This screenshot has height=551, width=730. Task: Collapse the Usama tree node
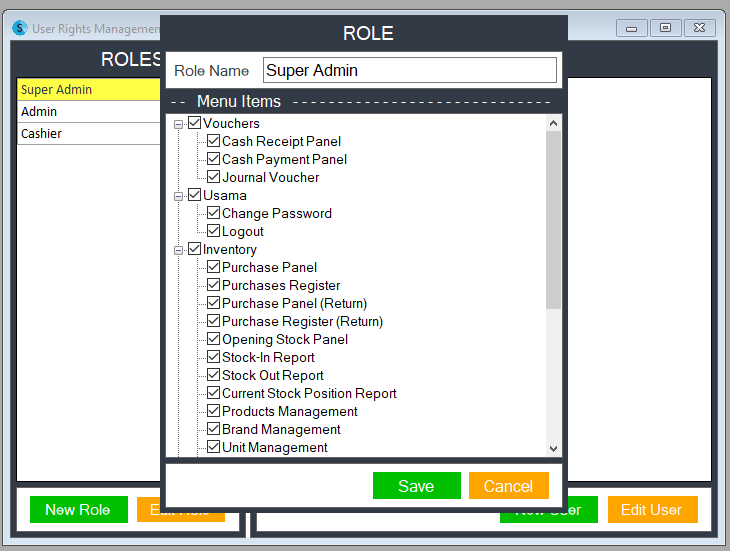(x=178, y=196)
